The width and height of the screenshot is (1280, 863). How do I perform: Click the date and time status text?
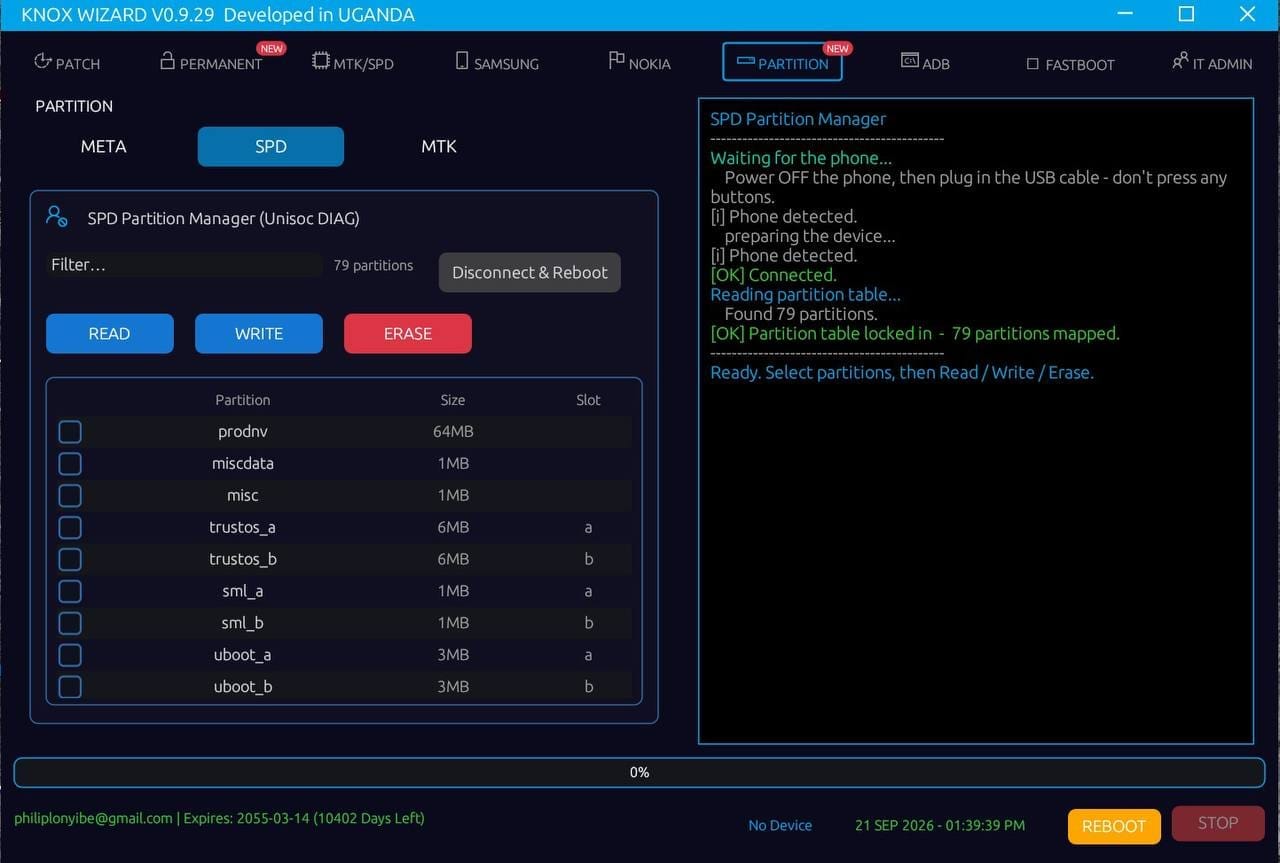pyautogui.click(x=940, y=826)
